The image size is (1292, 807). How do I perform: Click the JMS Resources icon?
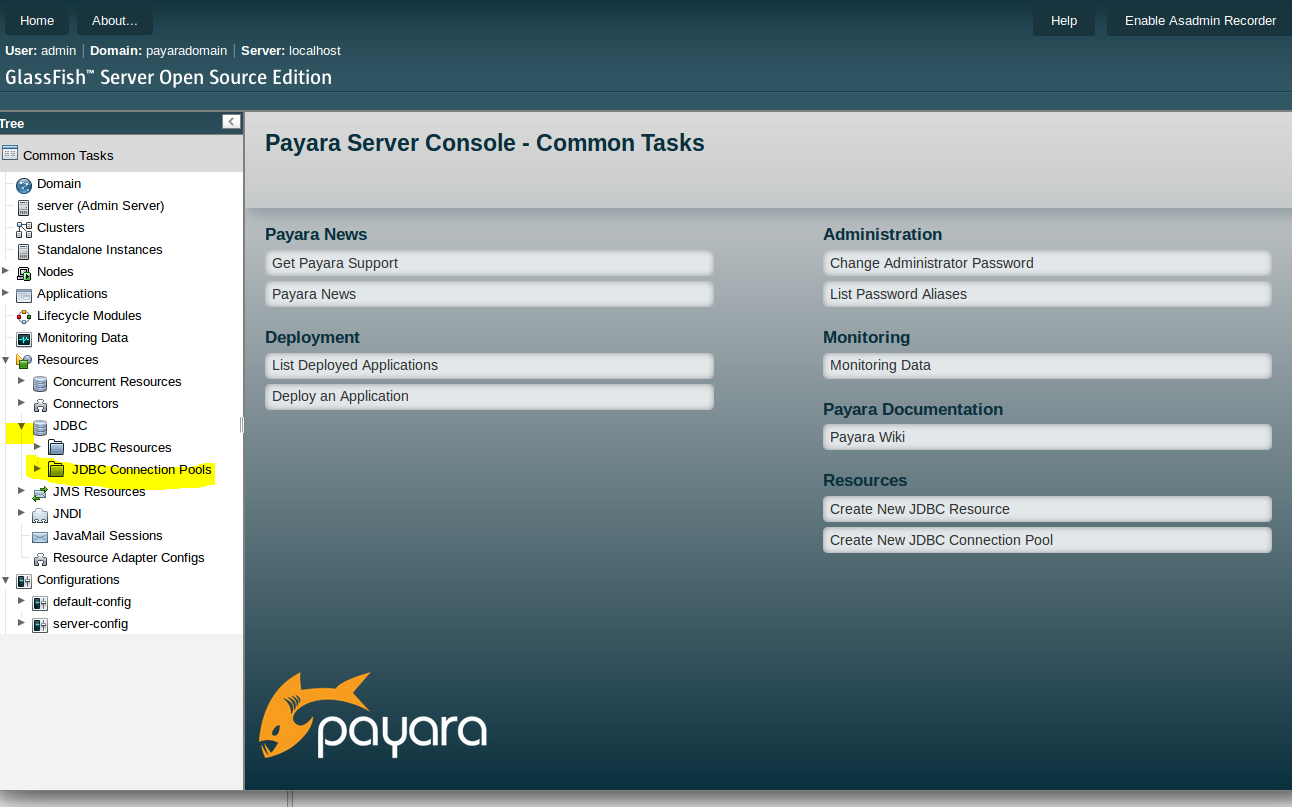click(40, 493)
